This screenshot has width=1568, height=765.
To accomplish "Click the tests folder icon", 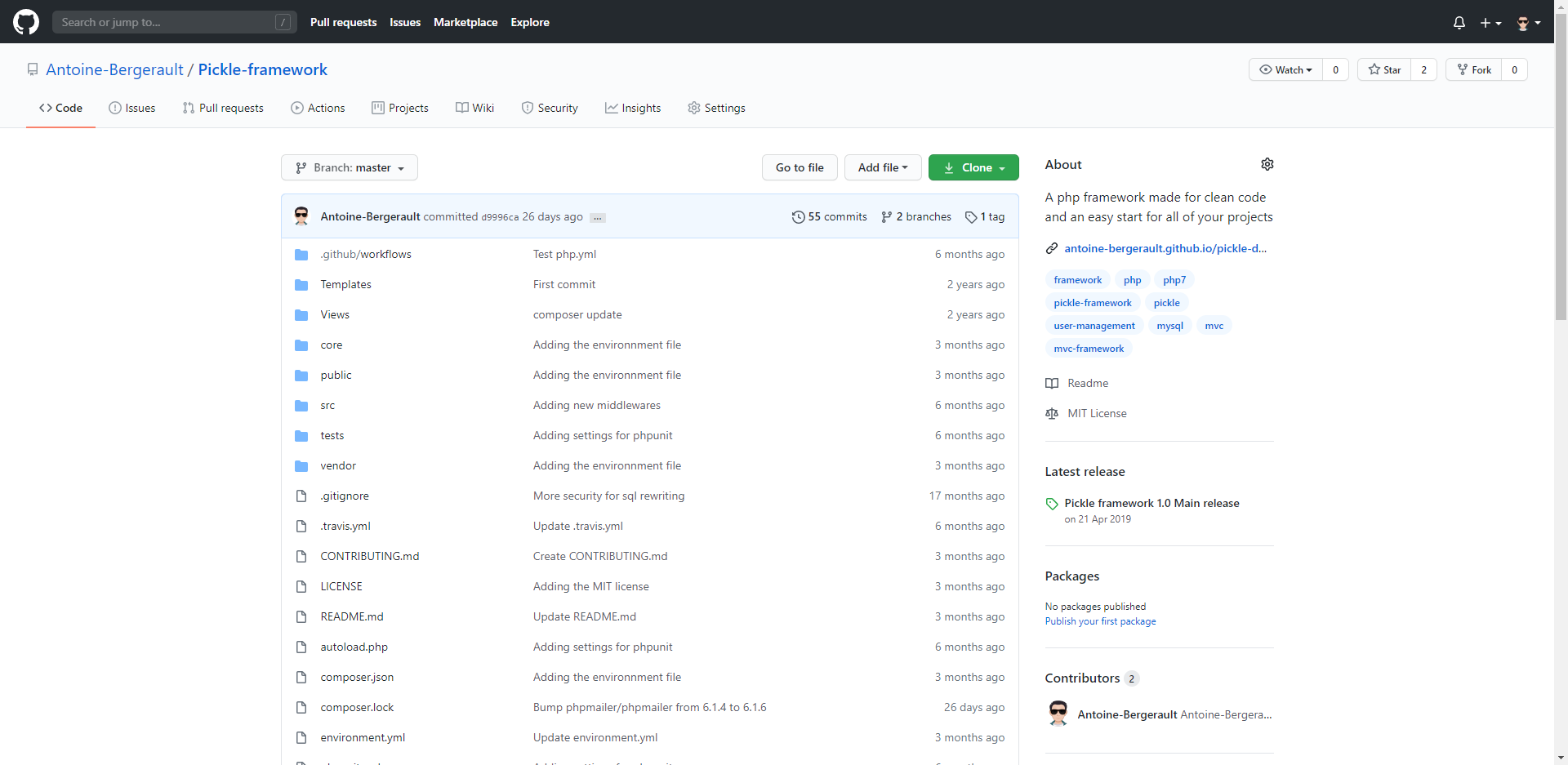I will coord(301,436).
